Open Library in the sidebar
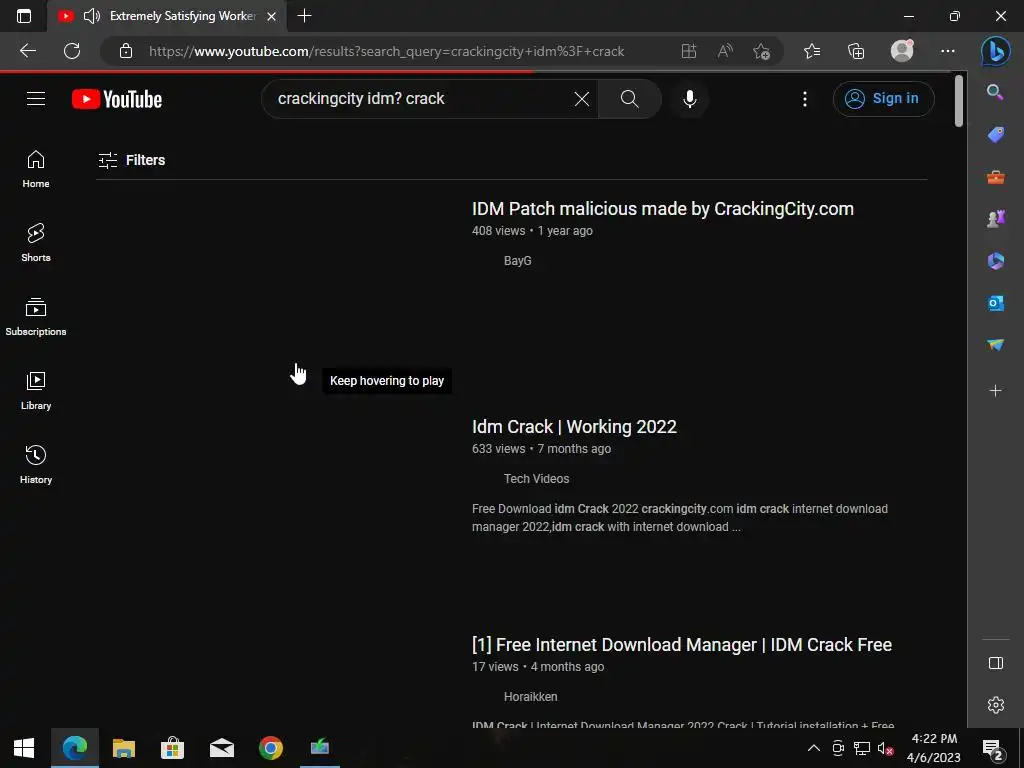This screenshot has width=1024, height=768. tap(36, 391)
